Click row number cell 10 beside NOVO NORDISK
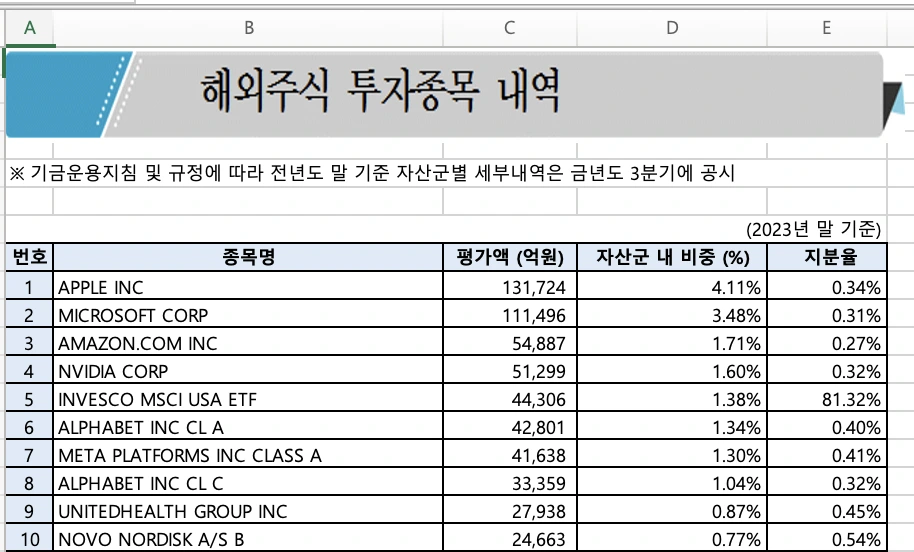Image resolution: width=914 pixels, height=552 pixels. [x=29, y=537]
